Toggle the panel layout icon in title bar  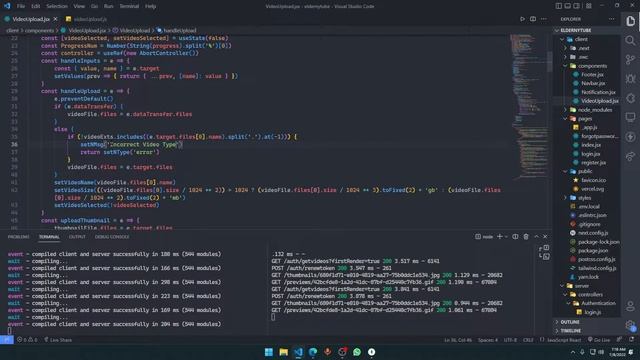coord(567,6)
